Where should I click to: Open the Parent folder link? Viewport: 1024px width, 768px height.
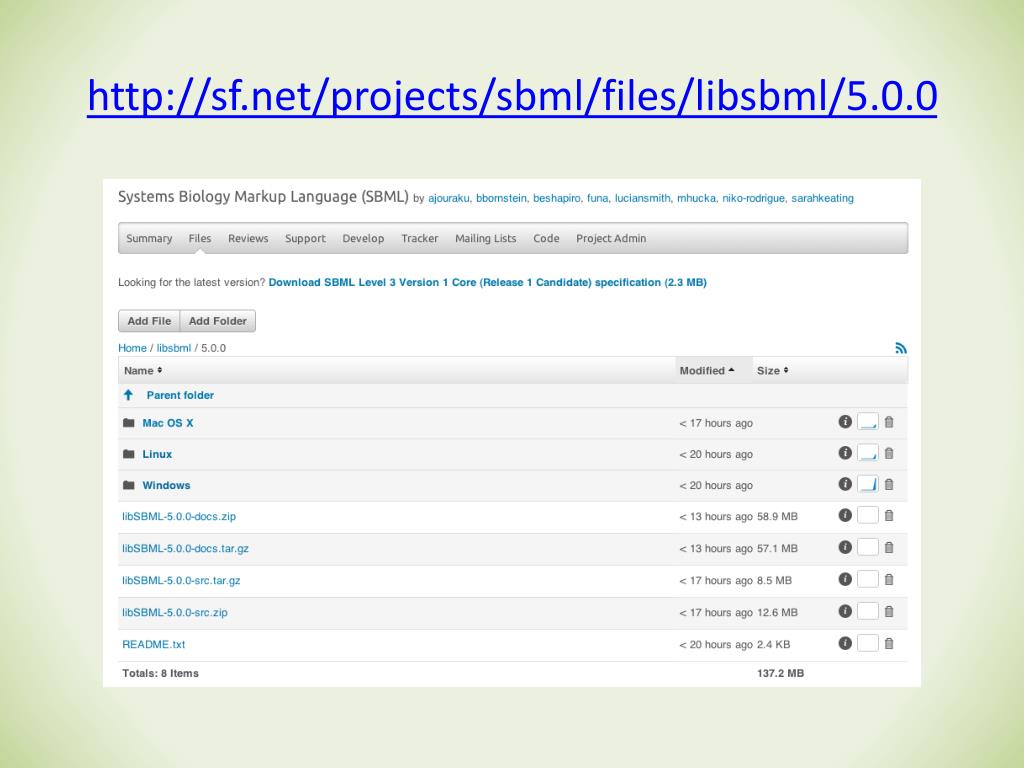point(180,395)
